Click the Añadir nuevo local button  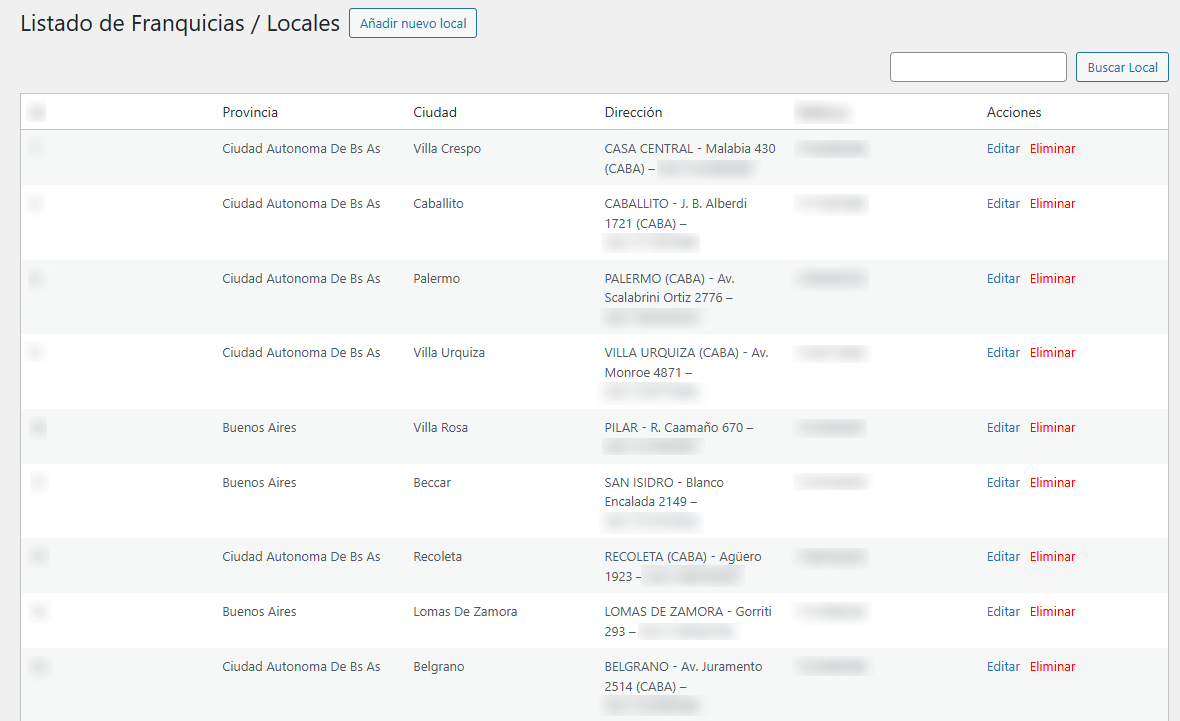coord(412,23)
